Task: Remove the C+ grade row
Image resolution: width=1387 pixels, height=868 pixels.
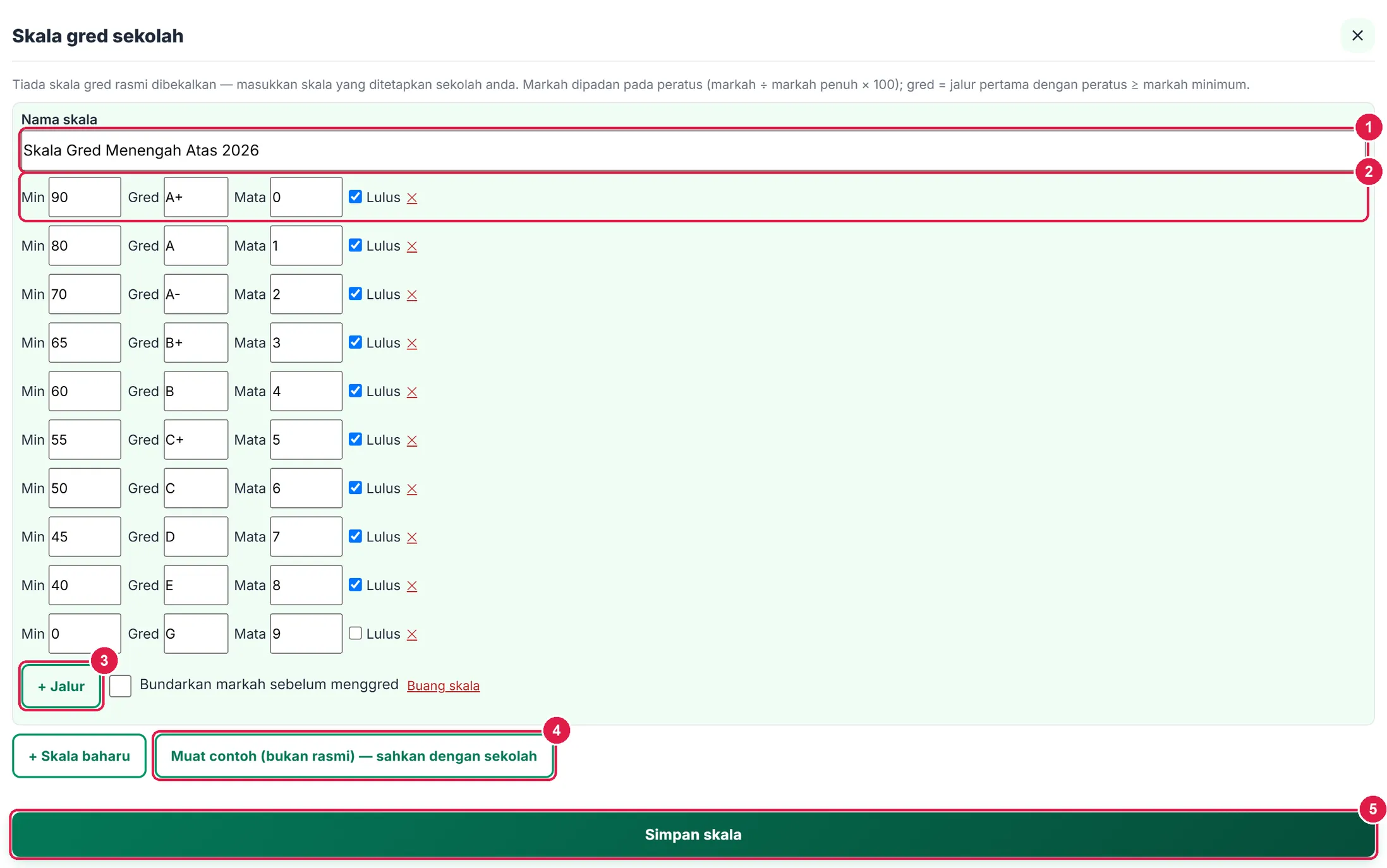Action: coord(412,441)
